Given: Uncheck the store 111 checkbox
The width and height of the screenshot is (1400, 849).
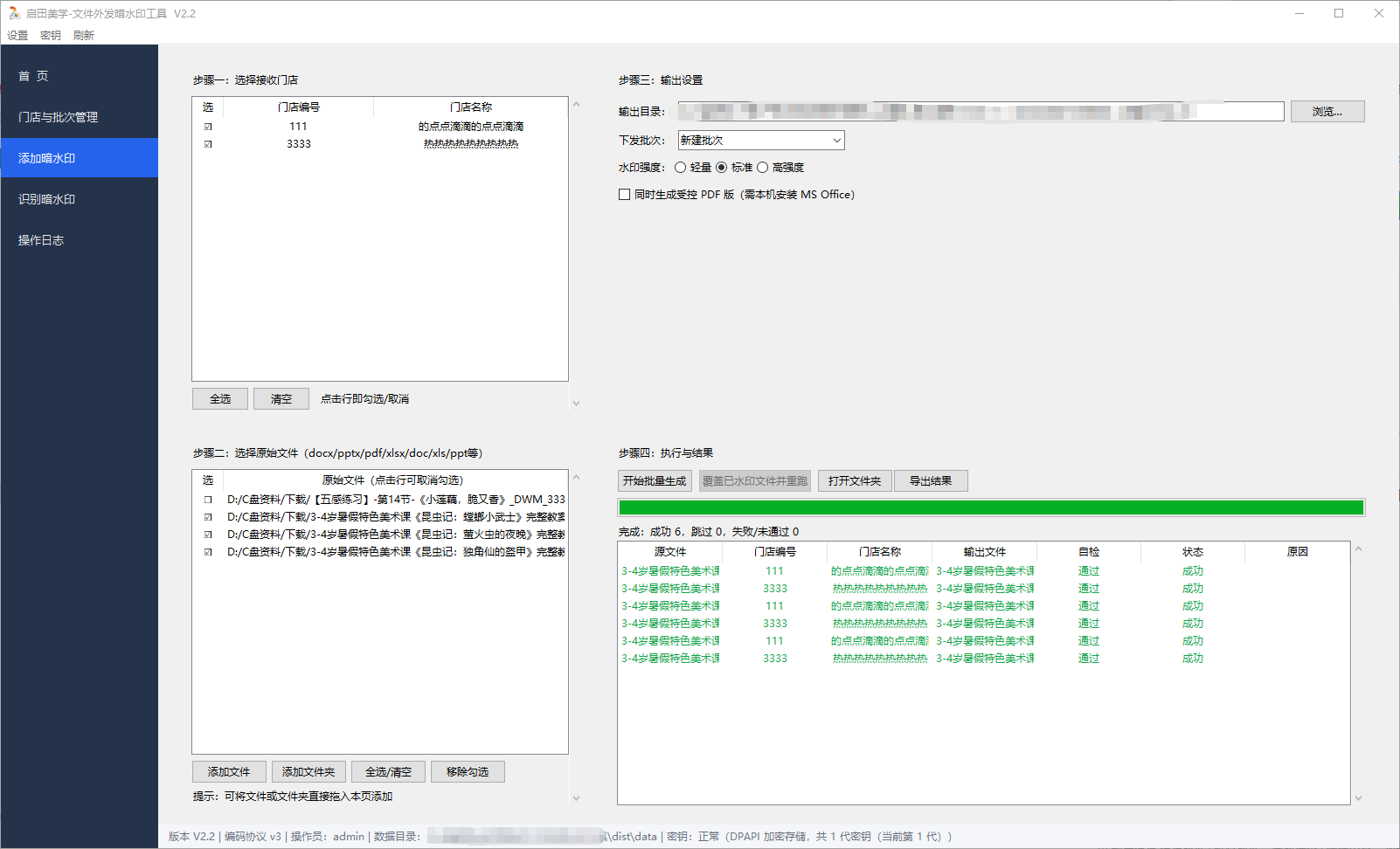Looking at the screenshot, I should [x=208, y=127].
